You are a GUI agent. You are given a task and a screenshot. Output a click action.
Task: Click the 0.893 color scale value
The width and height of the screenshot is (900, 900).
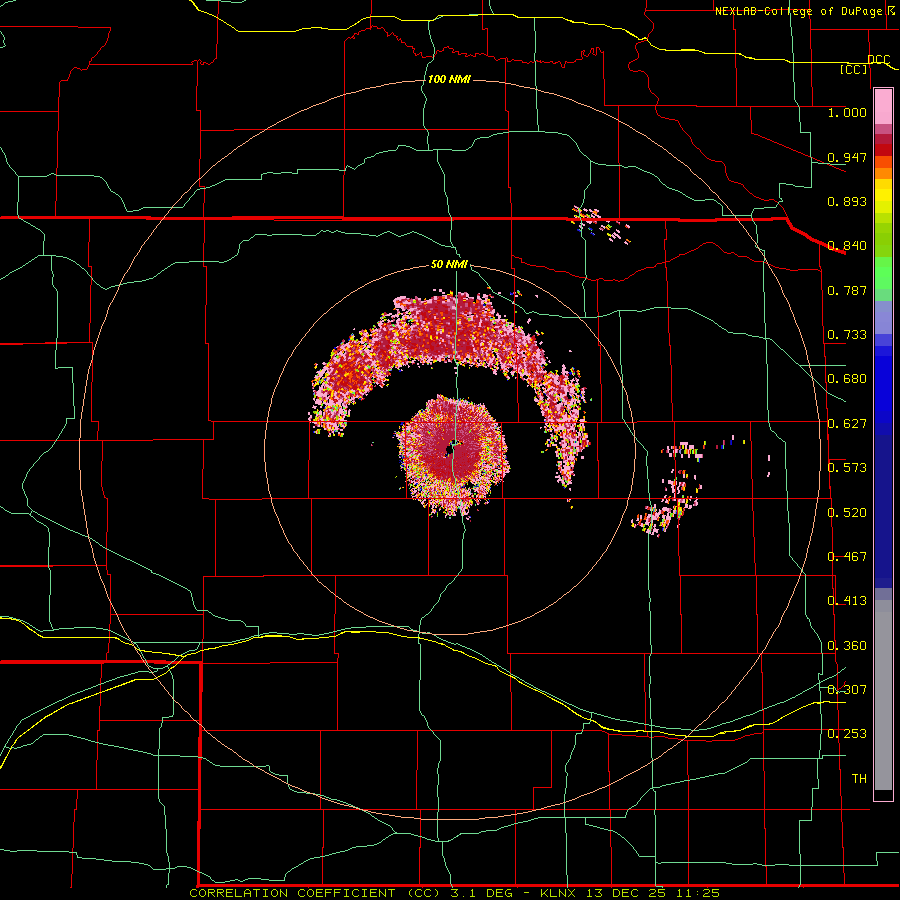[847, 201]
